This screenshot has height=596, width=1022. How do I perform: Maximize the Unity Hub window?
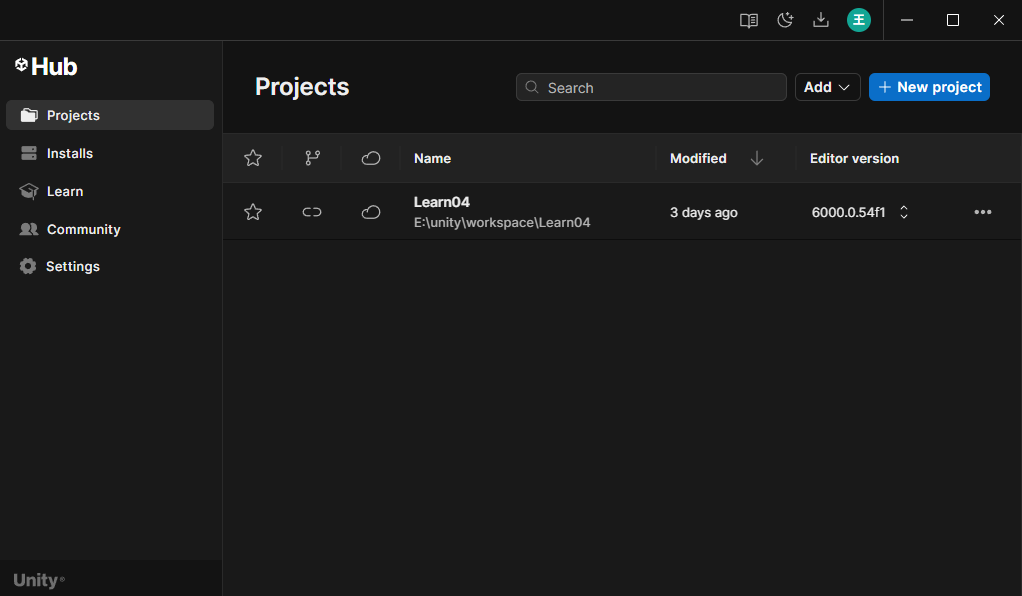pyautogui.click(x=953, y=20)
